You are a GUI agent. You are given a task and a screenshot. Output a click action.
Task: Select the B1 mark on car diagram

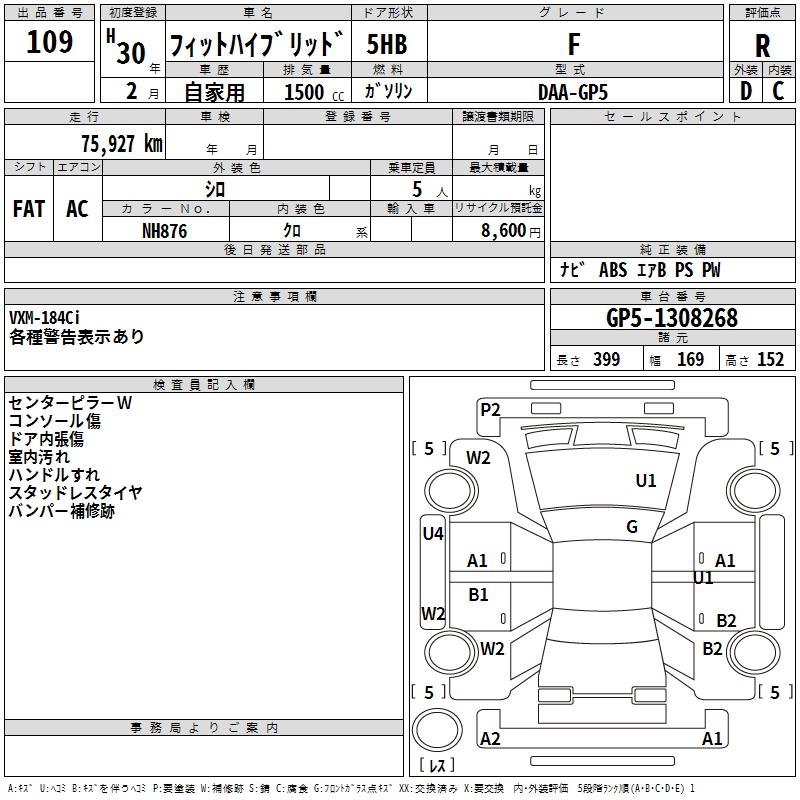click(x=479, y=594)
